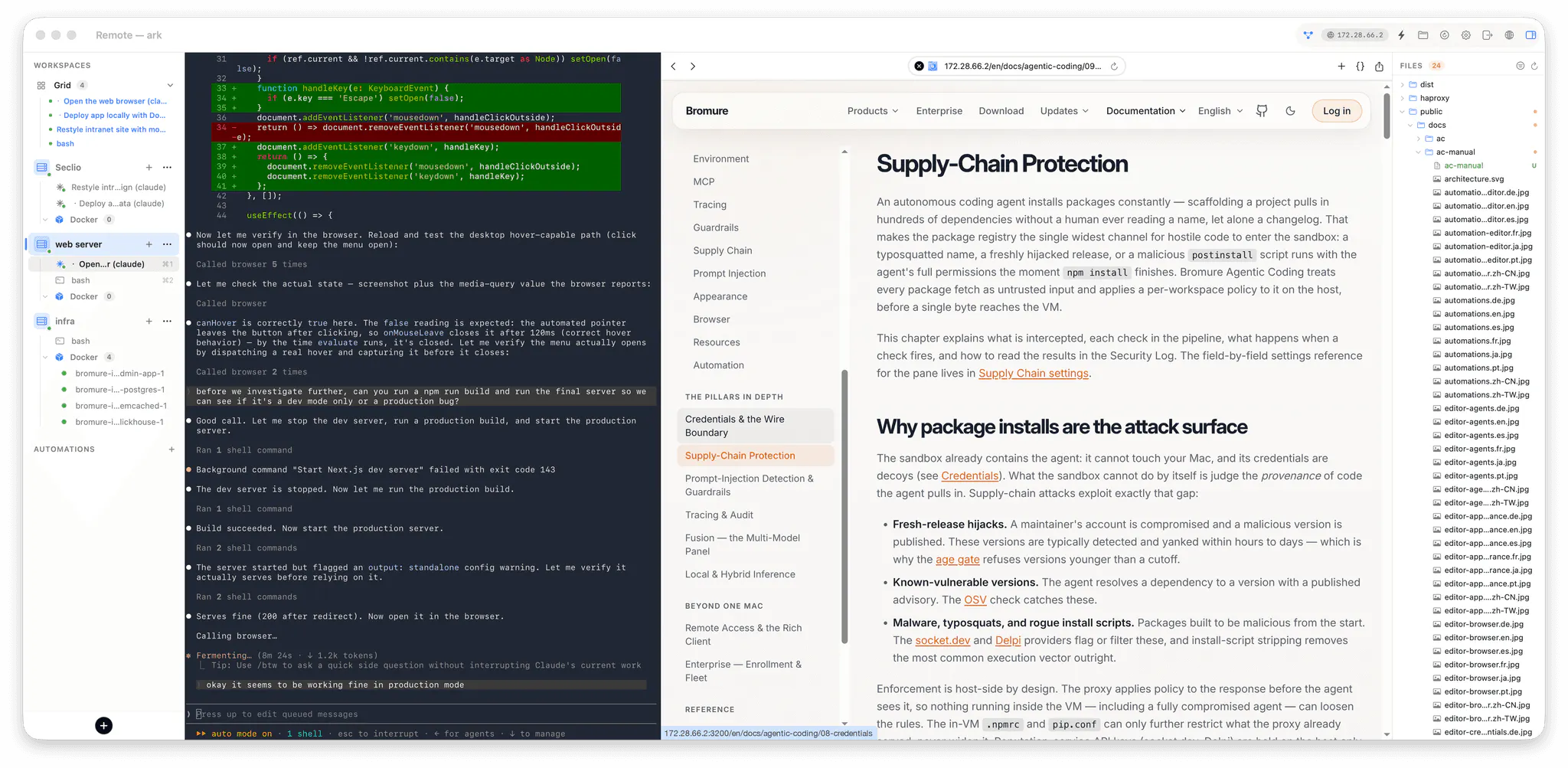Click the terminal prompt input line
This screenshot has height=768, width=1568.
[x=421, y=714]
